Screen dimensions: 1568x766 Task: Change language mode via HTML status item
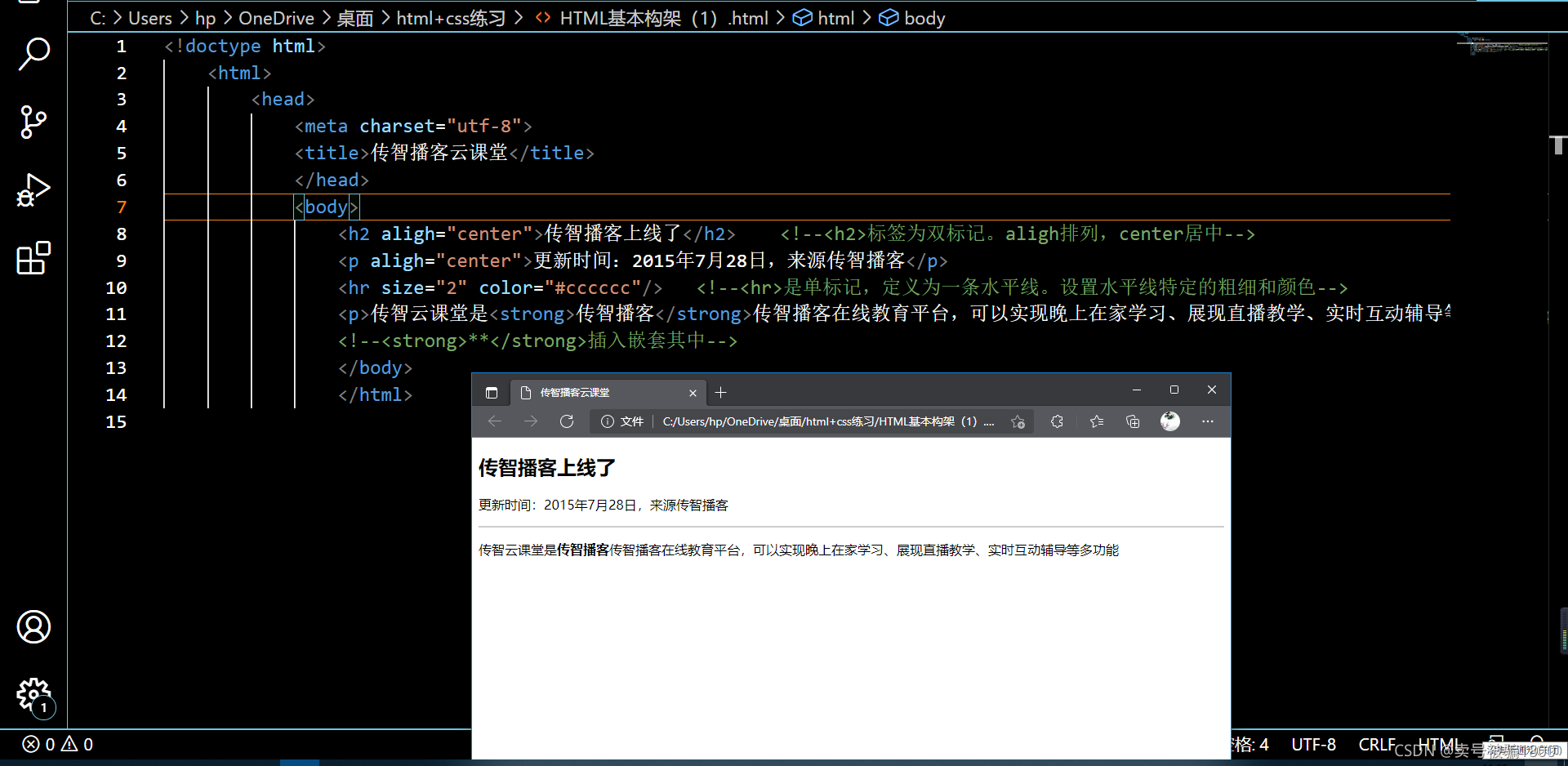coord(1439,744)
